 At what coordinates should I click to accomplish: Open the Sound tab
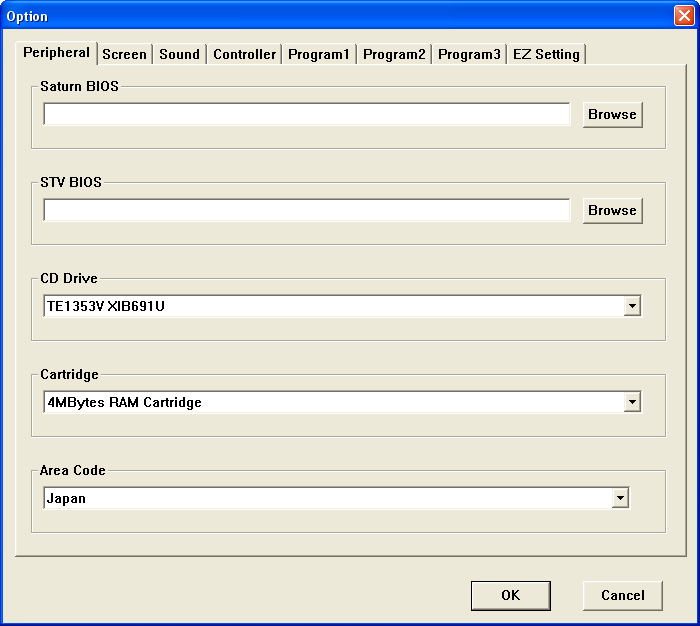tap(179, 54)
